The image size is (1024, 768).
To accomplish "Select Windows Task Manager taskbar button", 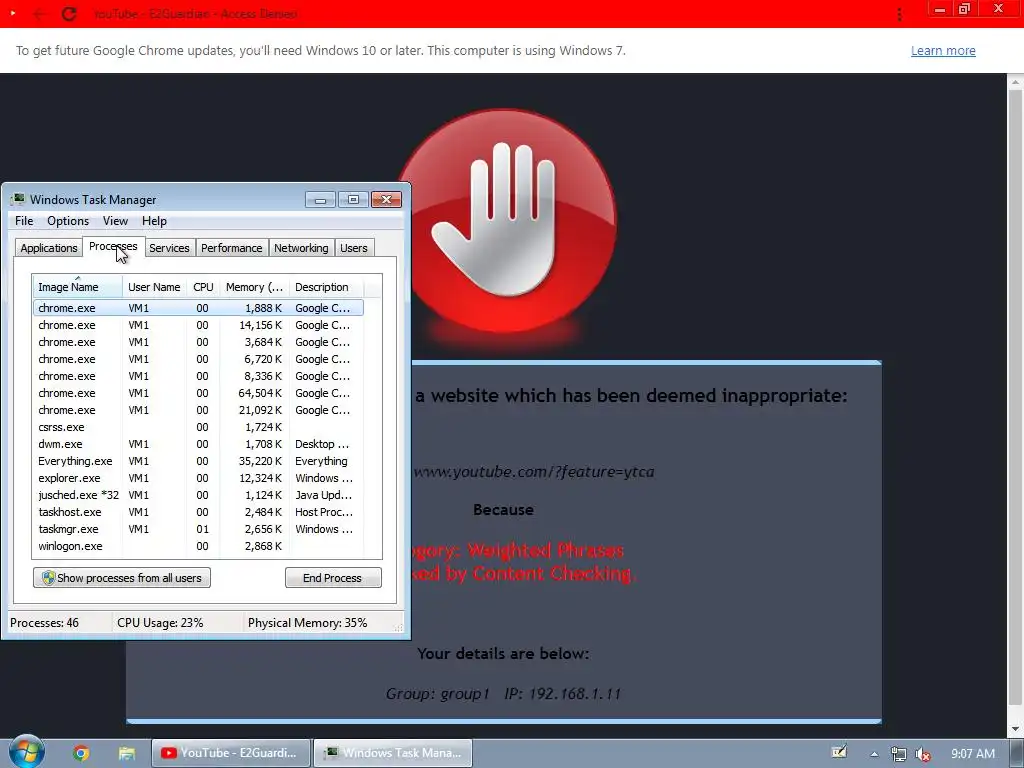I will pyautogui.click(x=392, y=753).
